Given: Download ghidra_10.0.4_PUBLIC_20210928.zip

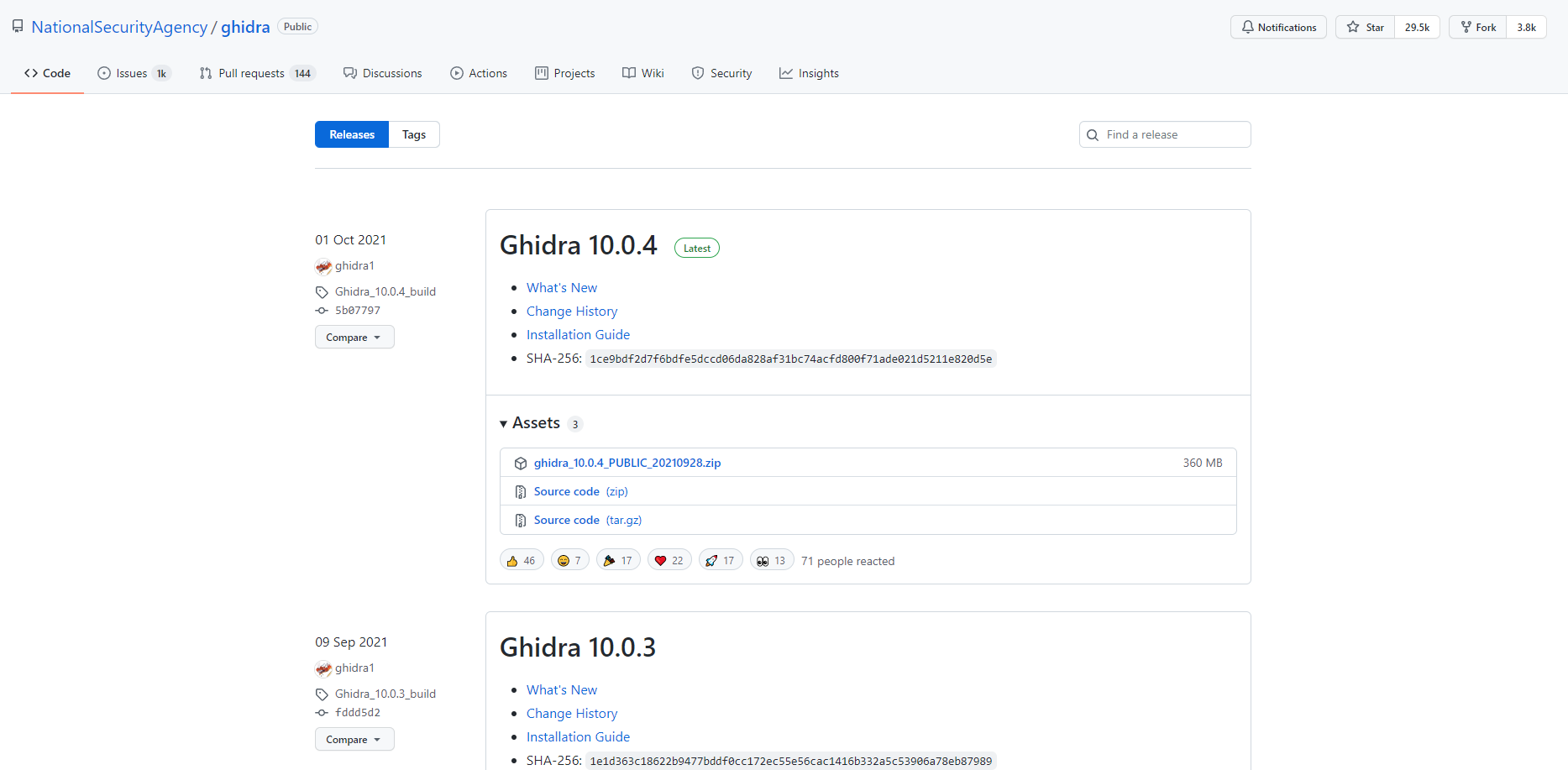Looking at the screenshot, I should tap(627, 463).
